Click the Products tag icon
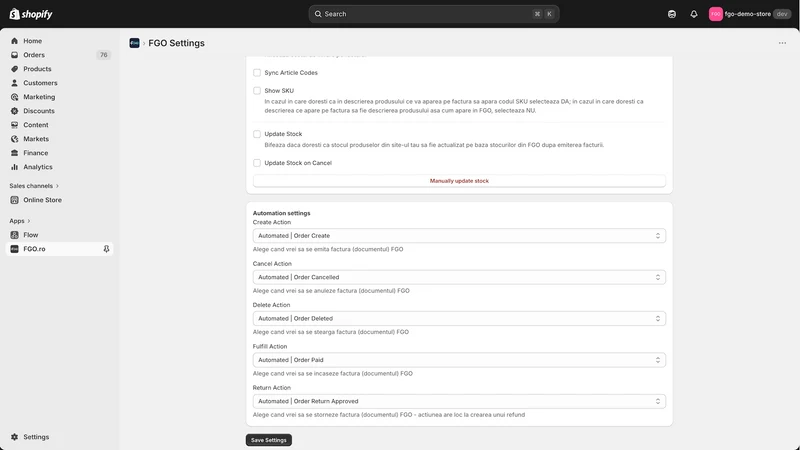The height and width of the screenshot is (450, 800). pos(14,69)
